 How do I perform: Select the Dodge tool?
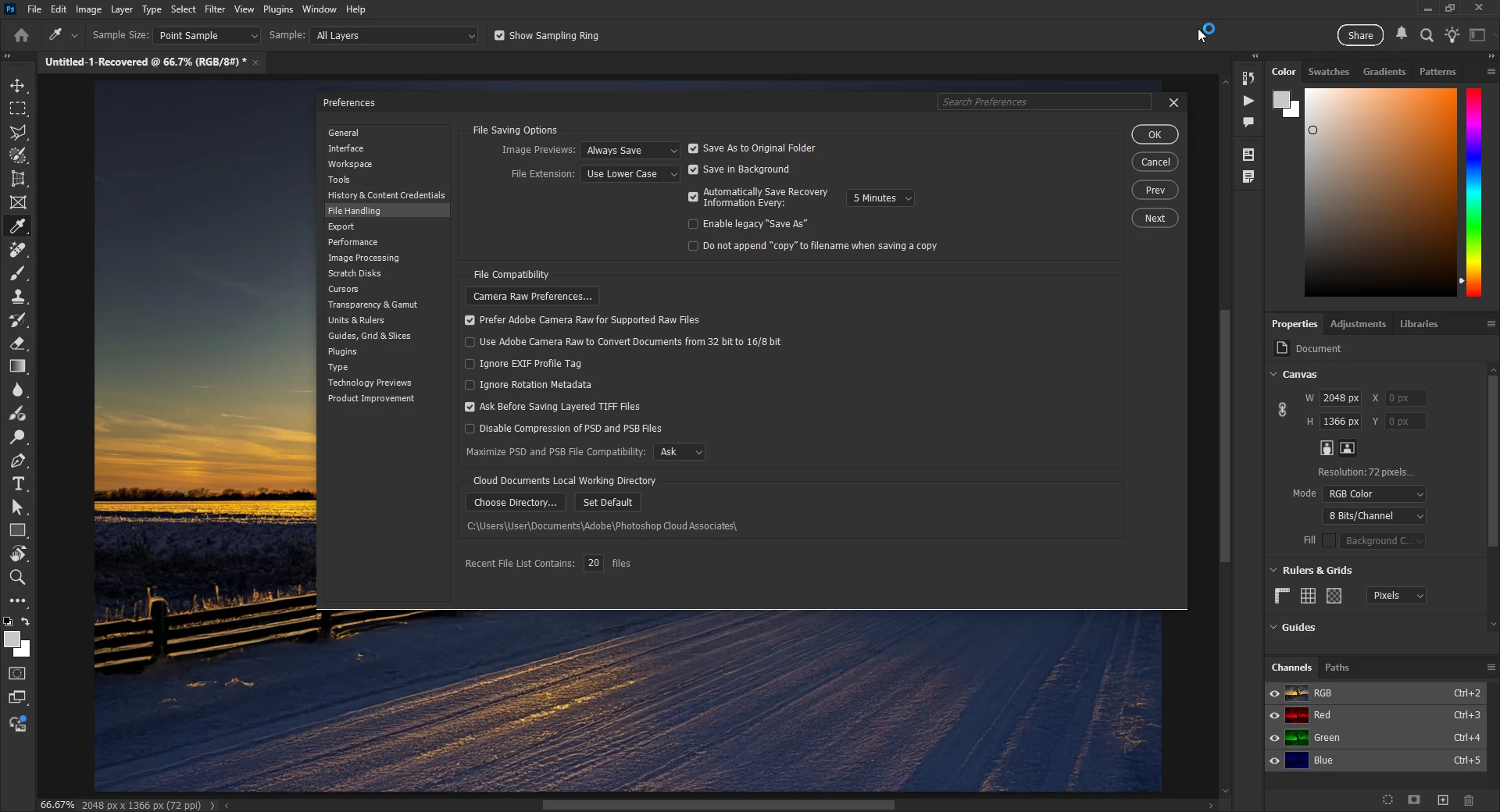click(17, 437)
